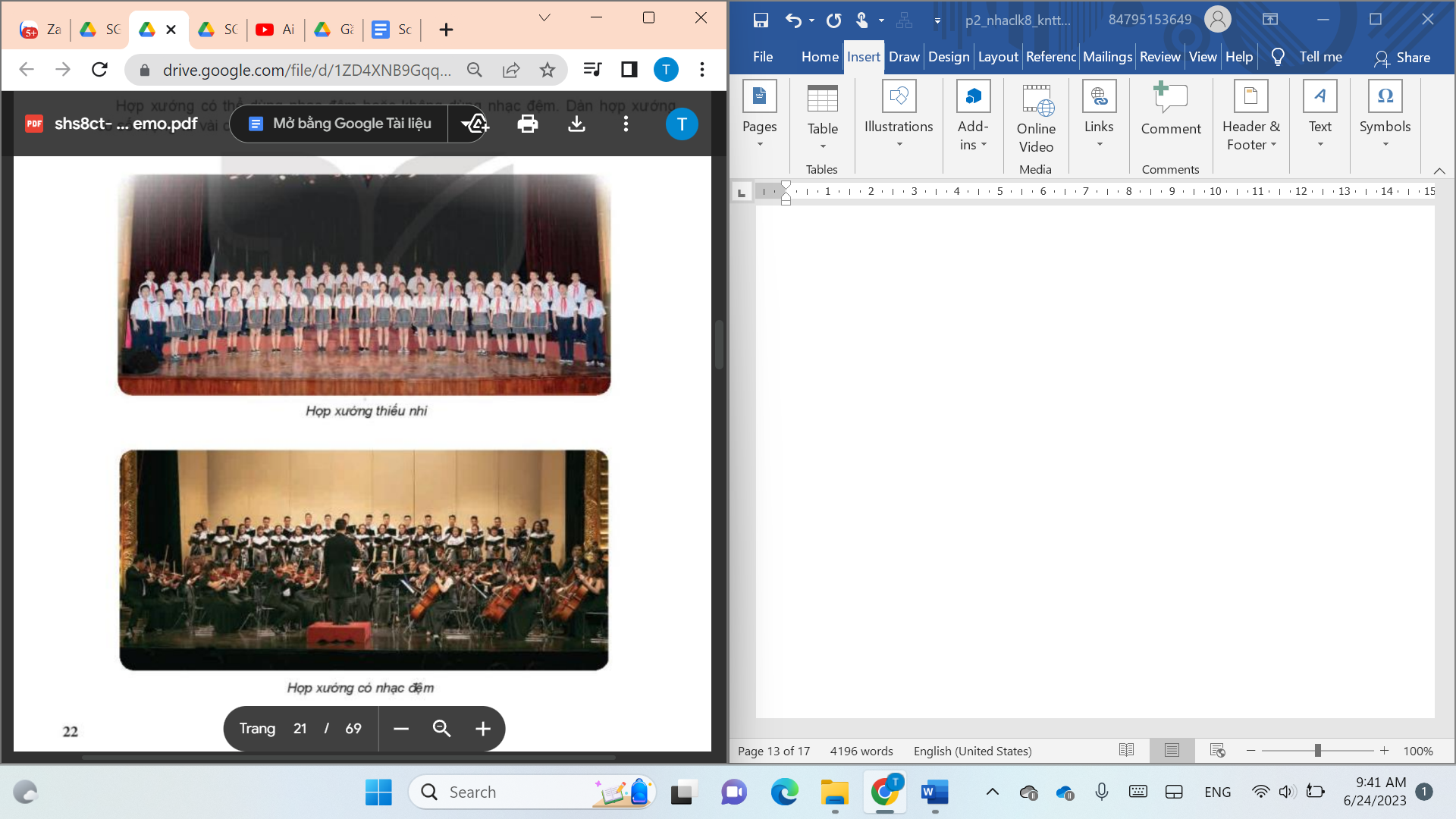Switch to the Design tab
Screen dimensions: 1456x819
(x=949, y=57)
